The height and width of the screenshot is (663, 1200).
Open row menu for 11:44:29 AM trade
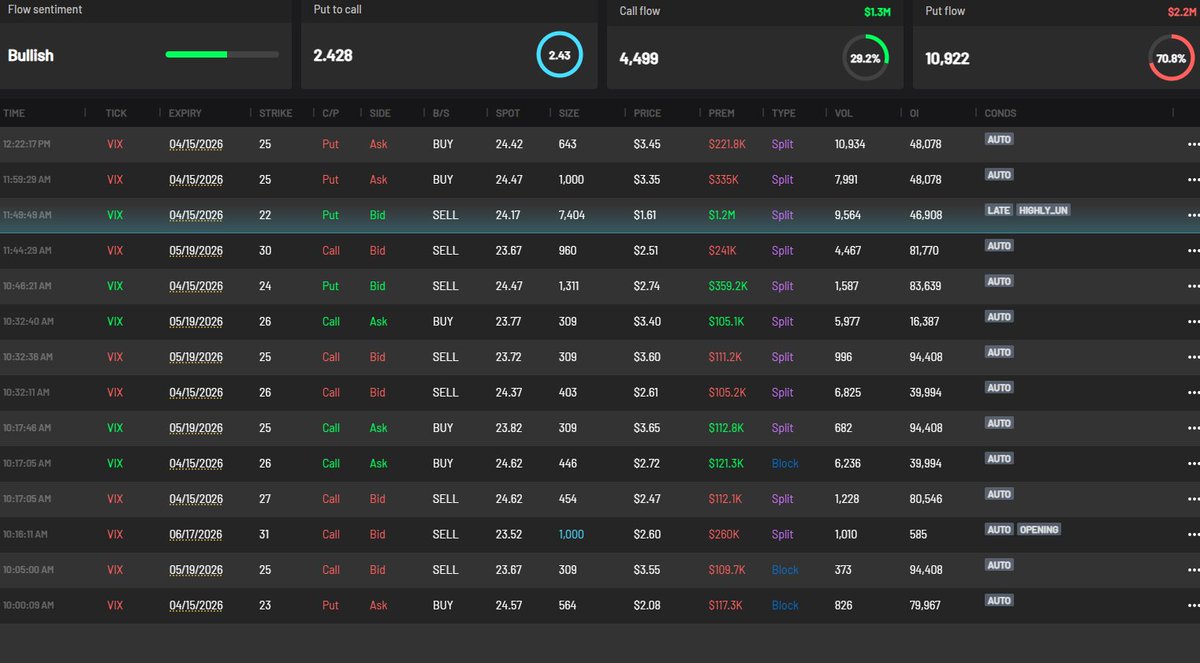(x=1192, y=251)
